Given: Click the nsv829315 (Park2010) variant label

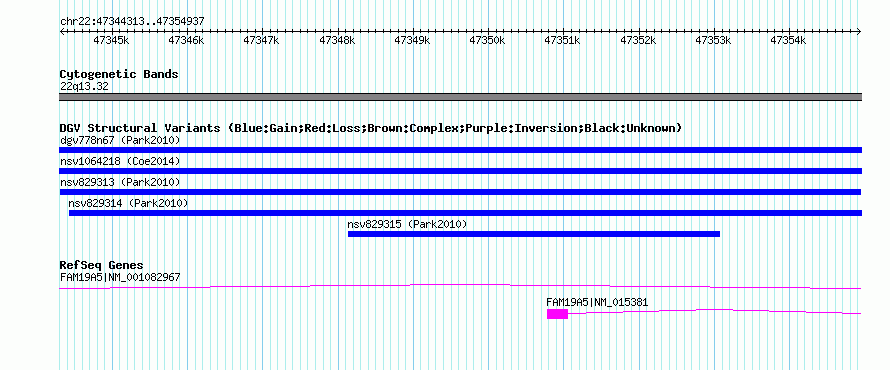Looking at the screenshot, I should (407, 224).
